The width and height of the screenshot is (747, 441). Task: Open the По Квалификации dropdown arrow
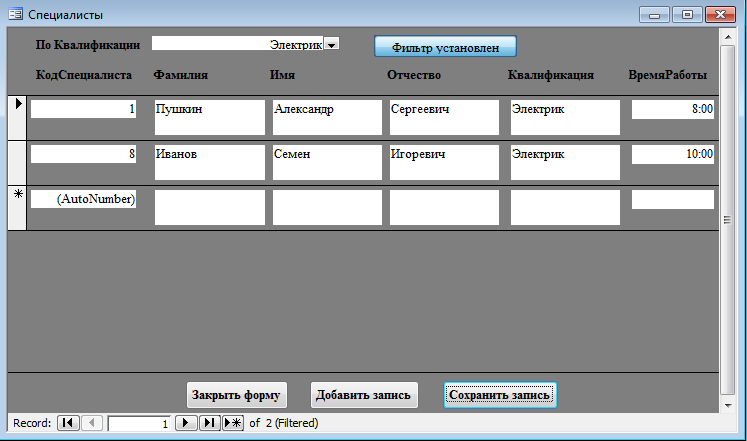tap(332, 44)
